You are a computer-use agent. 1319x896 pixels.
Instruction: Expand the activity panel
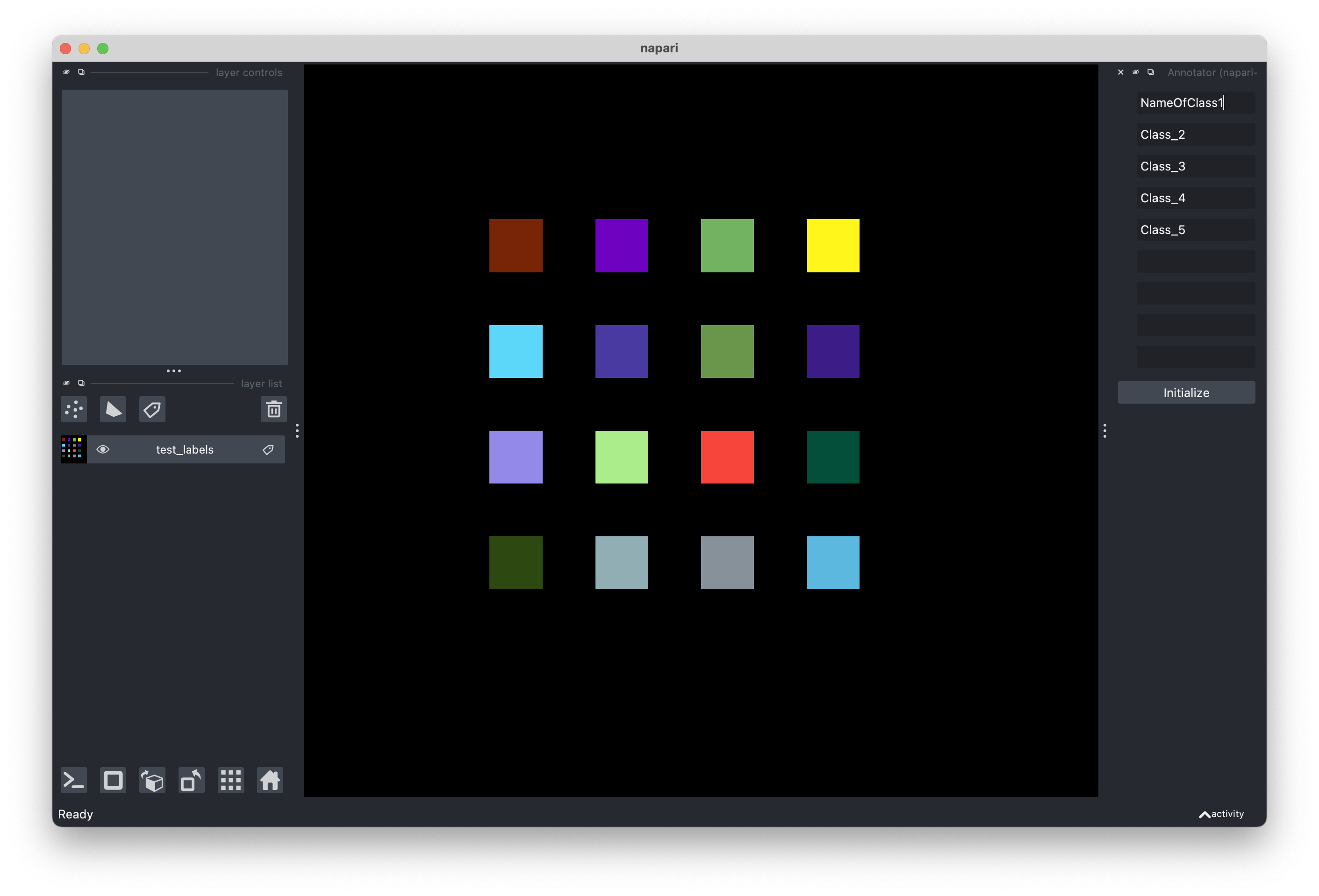coord(1221,814)
